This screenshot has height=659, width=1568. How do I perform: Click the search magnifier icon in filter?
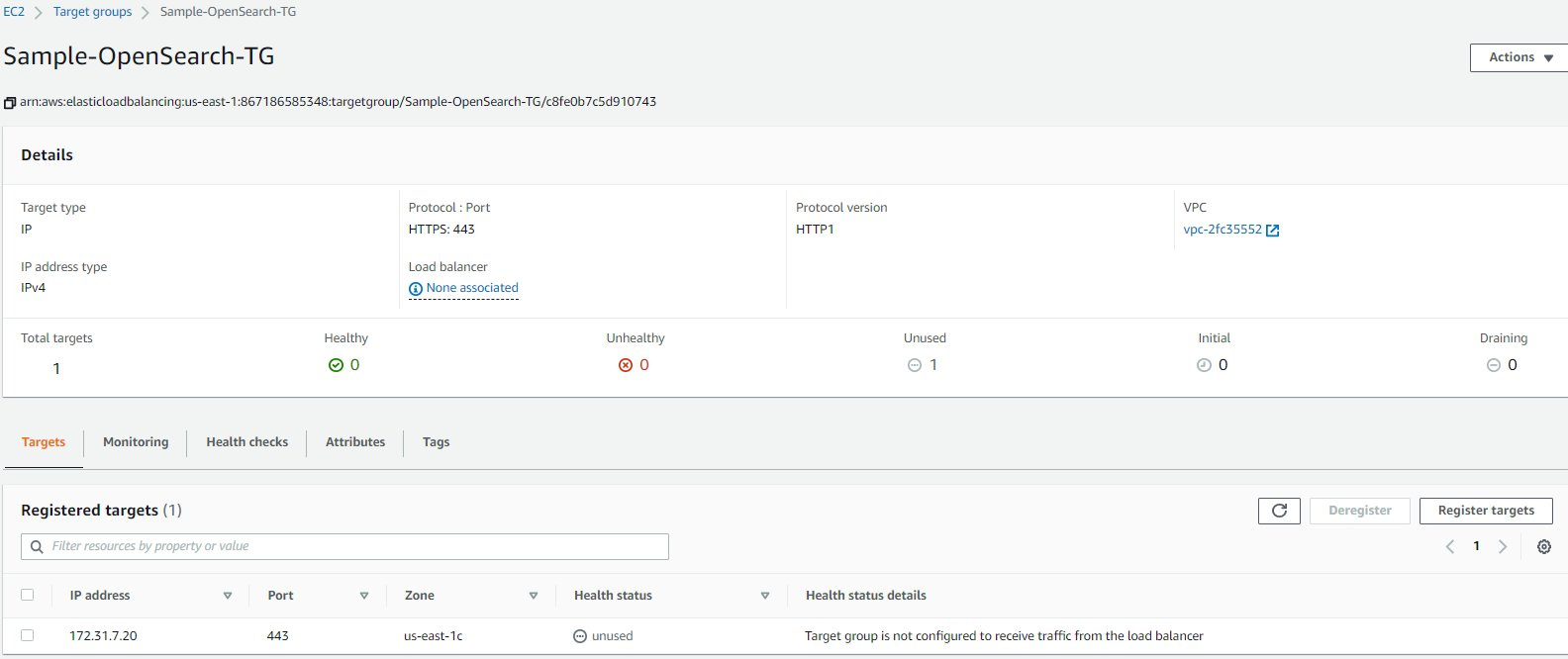coord(37,547)
